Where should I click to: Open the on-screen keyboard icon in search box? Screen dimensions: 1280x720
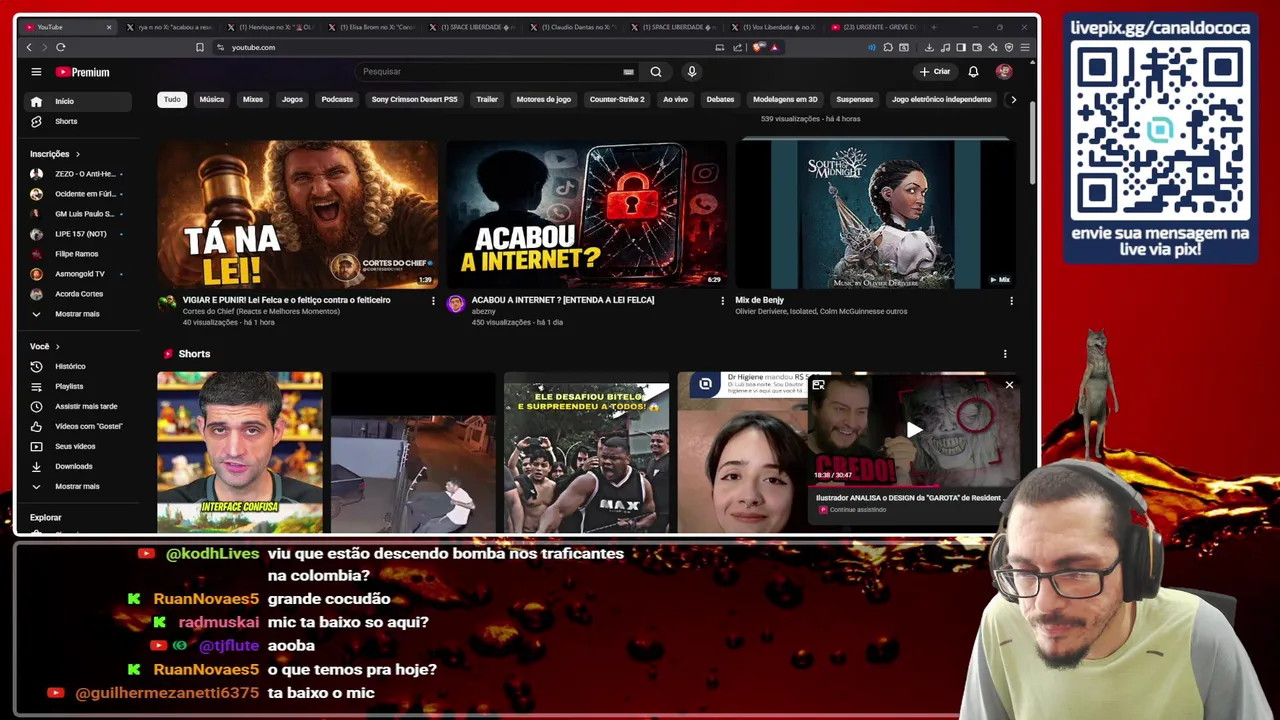(628, 72)
